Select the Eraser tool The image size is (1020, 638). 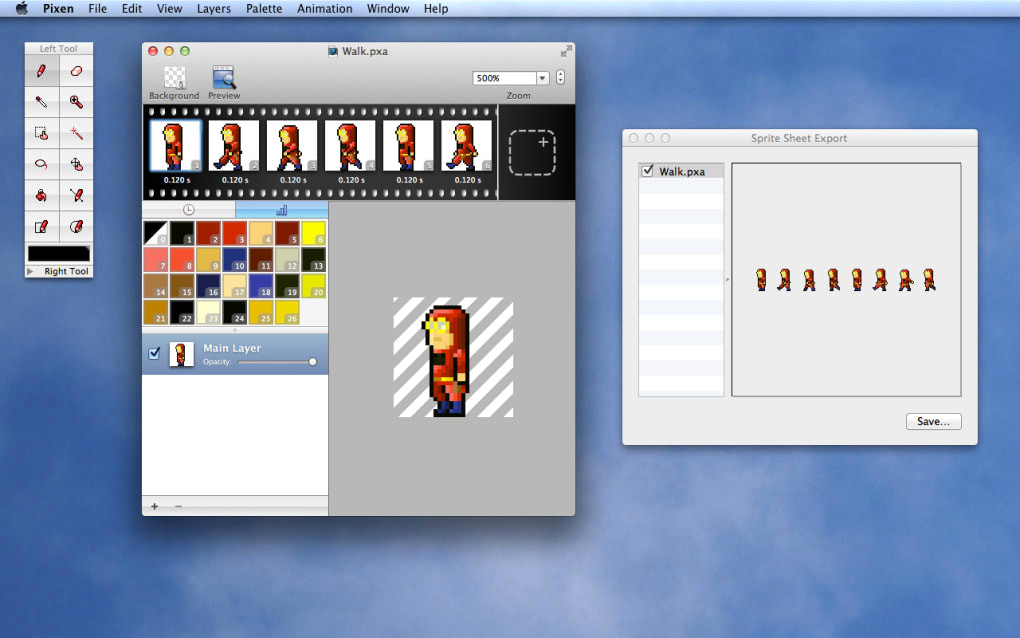click(x=76, y=71)
